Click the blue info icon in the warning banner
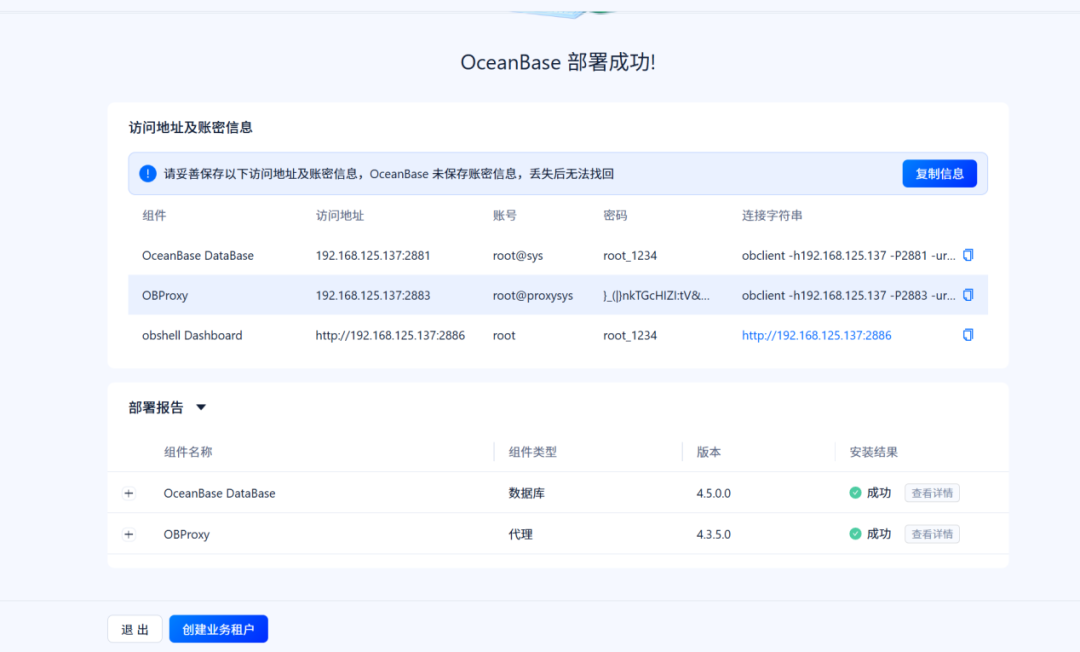This screenshot has height=652, width=1080. point(147,173)
